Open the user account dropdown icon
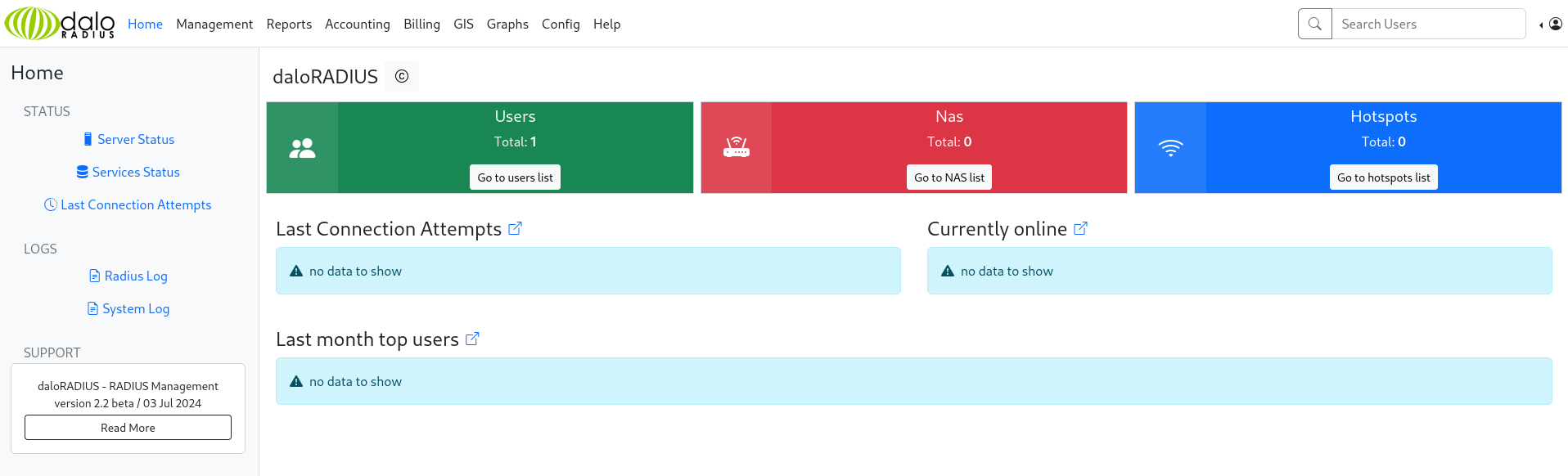 [x=1551, y=24]
